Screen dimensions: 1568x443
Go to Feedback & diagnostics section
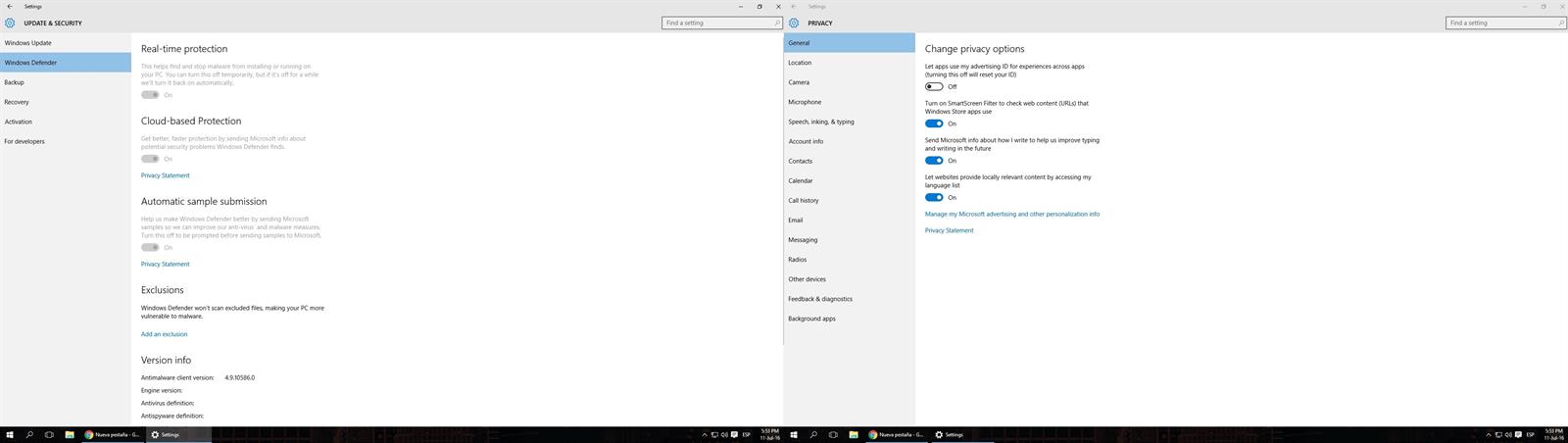pos(820,299)
